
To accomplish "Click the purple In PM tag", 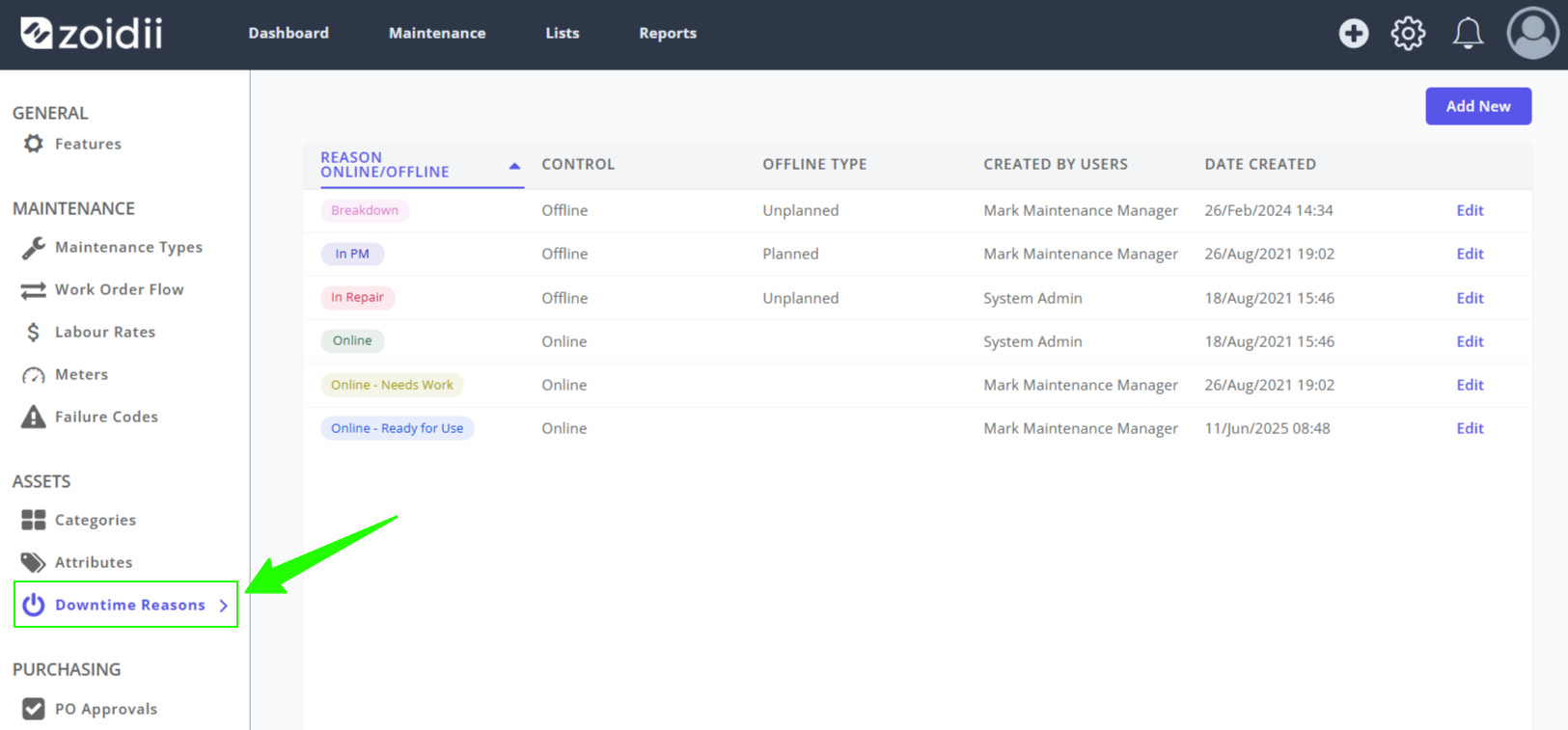I will [x=352, y=254].
